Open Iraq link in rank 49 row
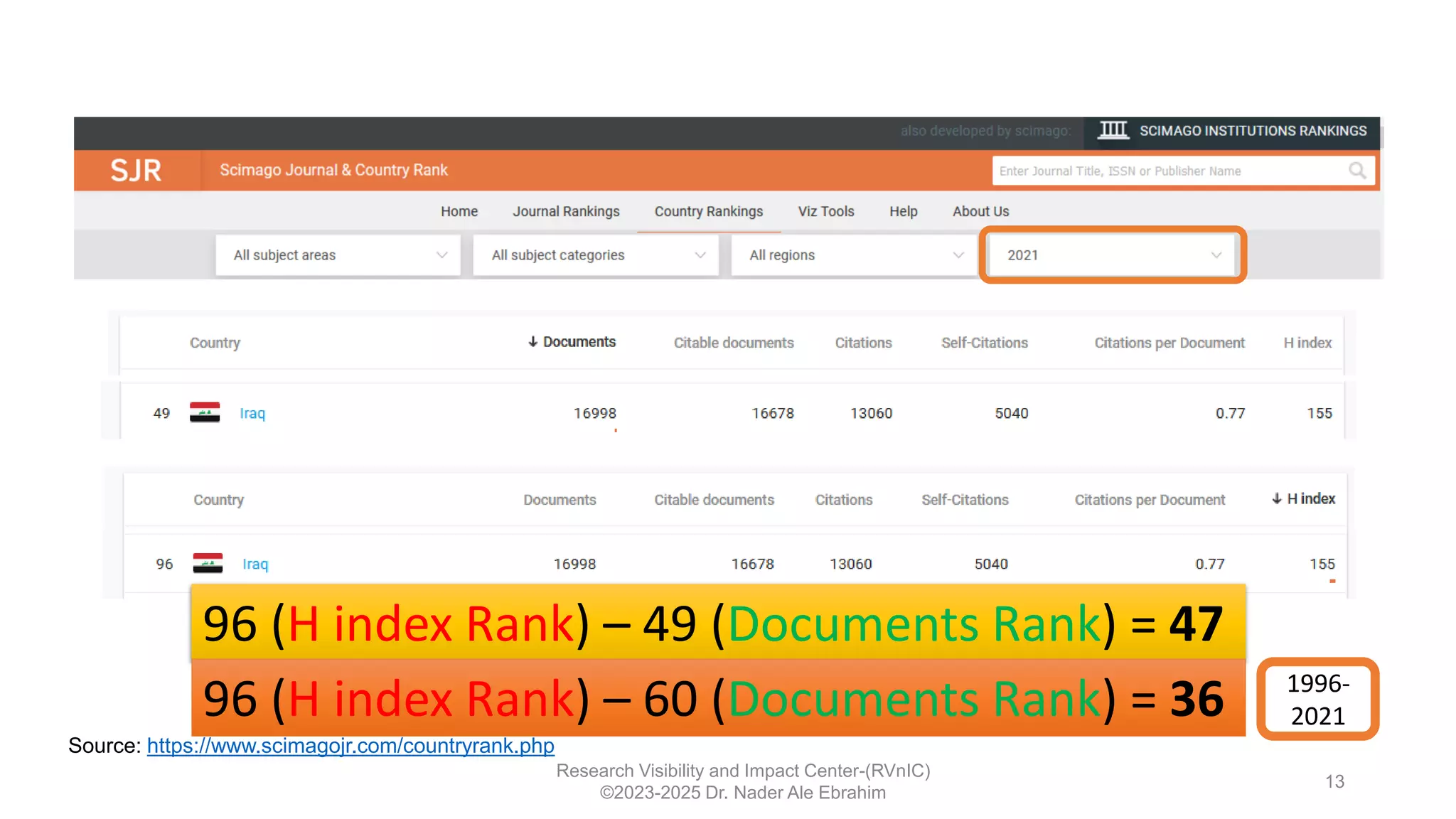 tap(252, 413)
